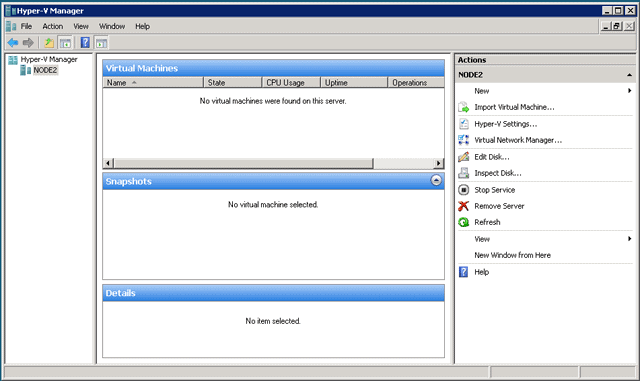This screenshot has width=640, height=381.
Task: Sort by the Name column header
Action: pyautogui.click(x=153, y=83)
